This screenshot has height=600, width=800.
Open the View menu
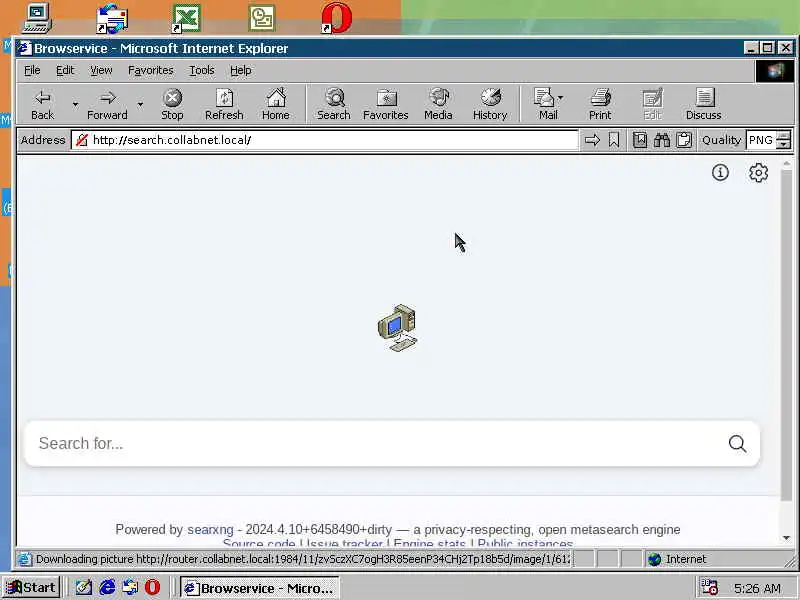point(101,70)
